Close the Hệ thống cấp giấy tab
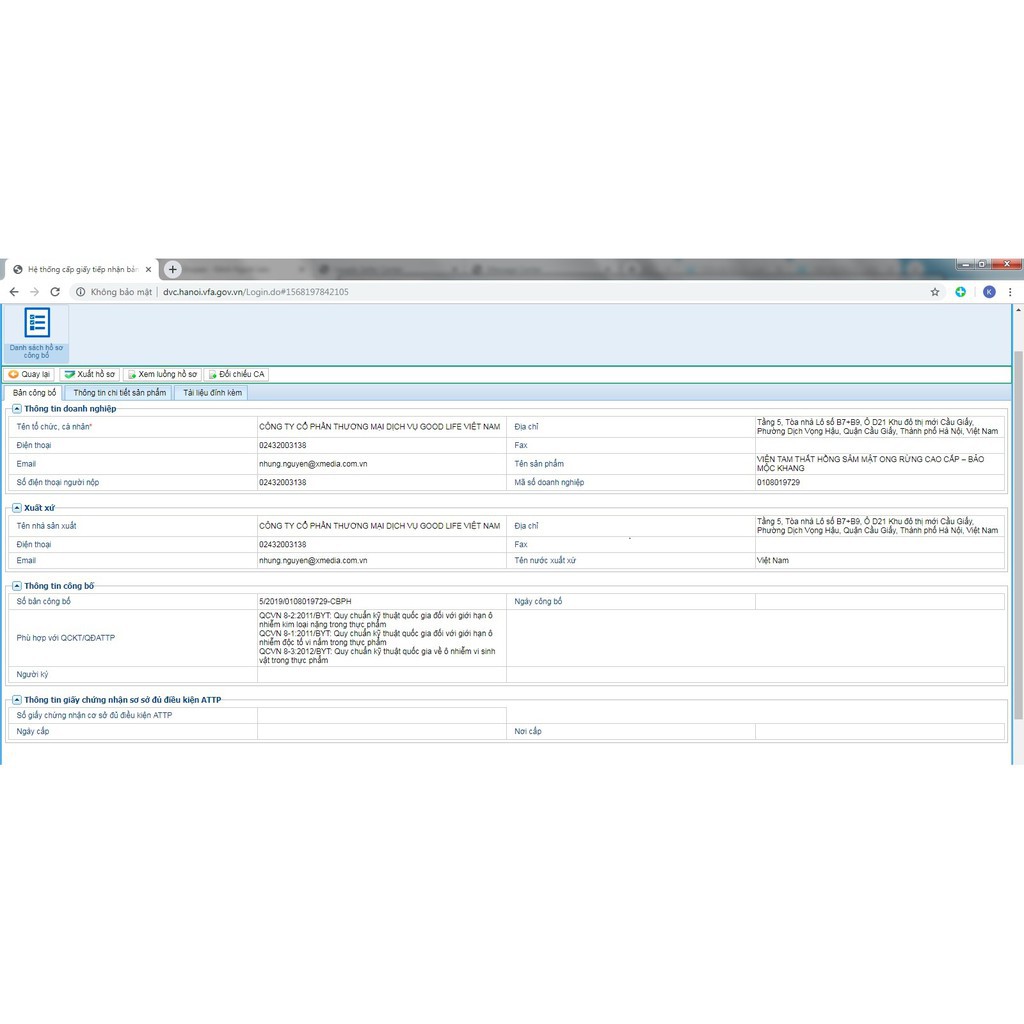 pos(148,269)
